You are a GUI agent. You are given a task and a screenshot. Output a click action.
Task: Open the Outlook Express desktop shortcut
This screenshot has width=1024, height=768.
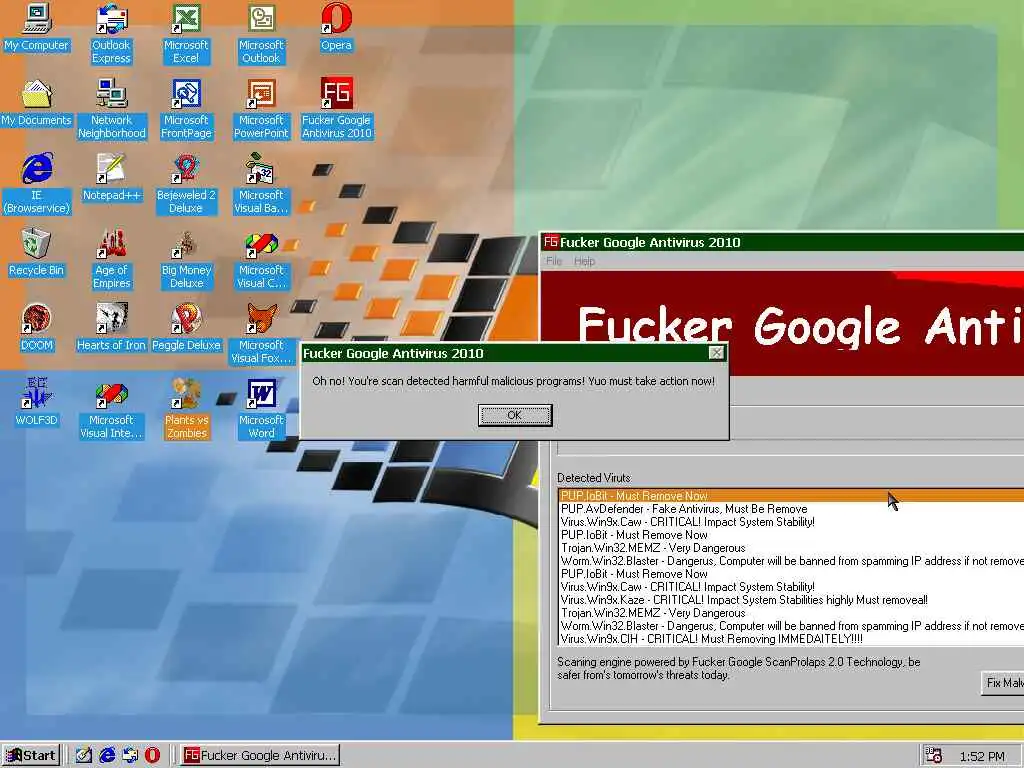[111, 33]
